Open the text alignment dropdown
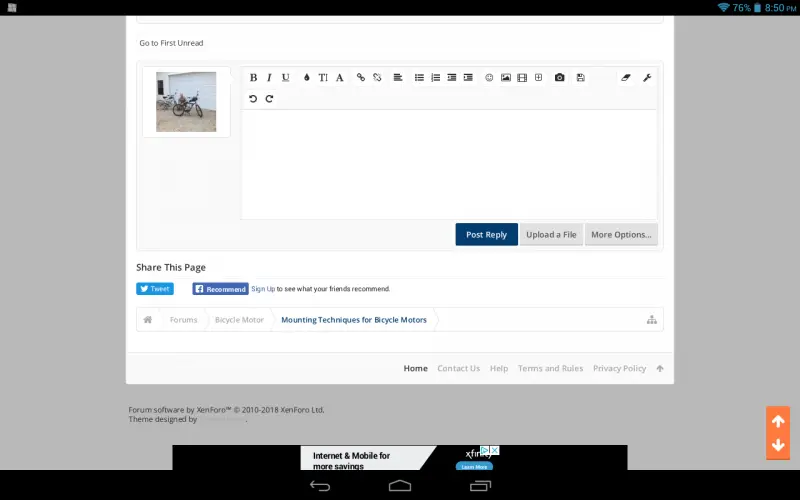Viewport: 800px width, 500px height. point(398,78)
